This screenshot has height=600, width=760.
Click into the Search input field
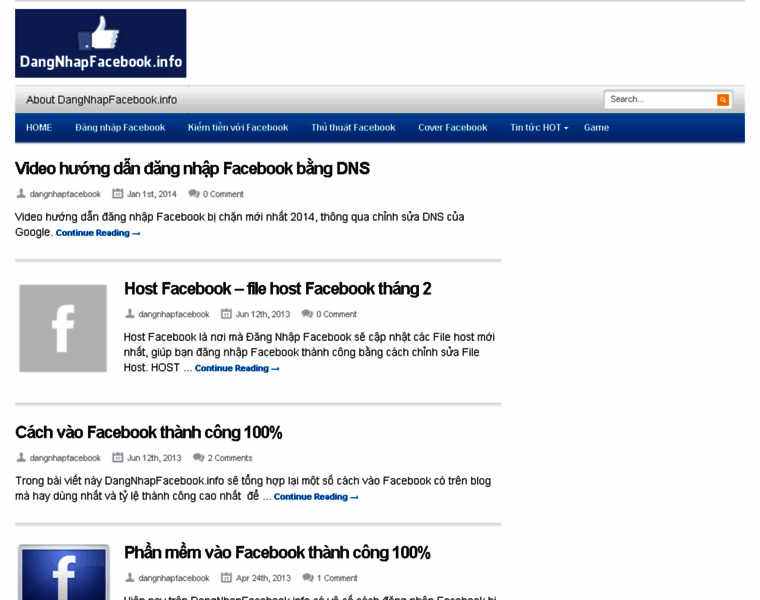[x=662, y=99]
